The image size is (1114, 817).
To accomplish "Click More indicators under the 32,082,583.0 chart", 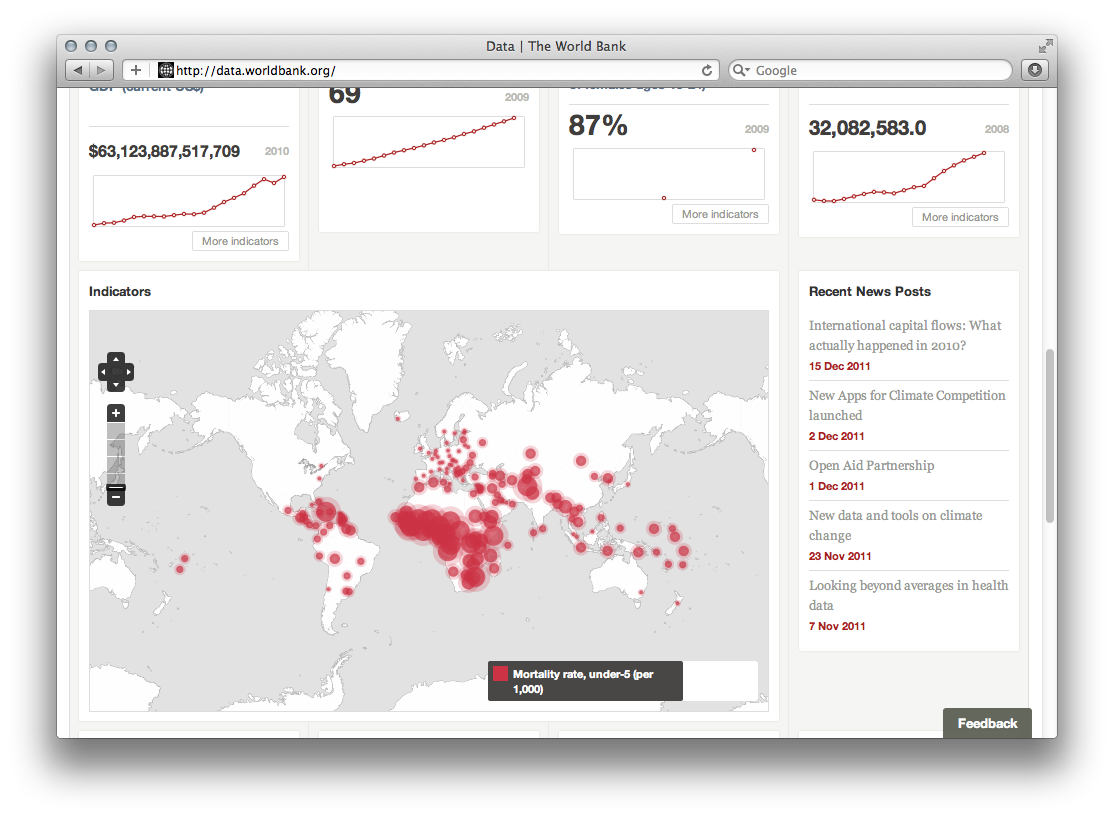I will (x=960, y=217).
